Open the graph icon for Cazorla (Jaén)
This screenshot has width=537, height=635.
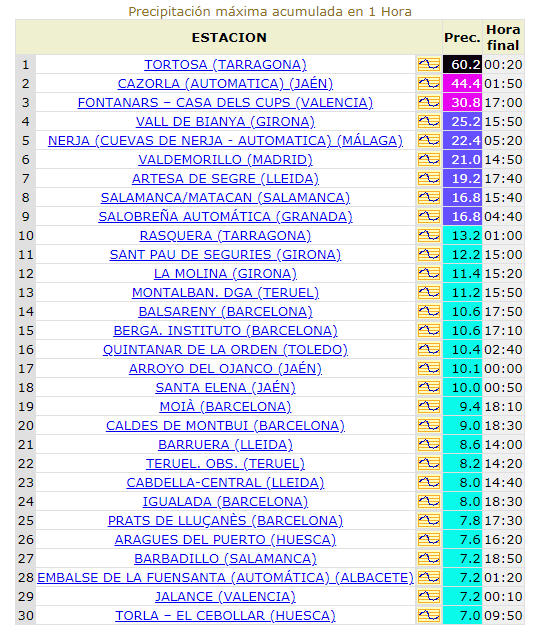pos(428,83)
